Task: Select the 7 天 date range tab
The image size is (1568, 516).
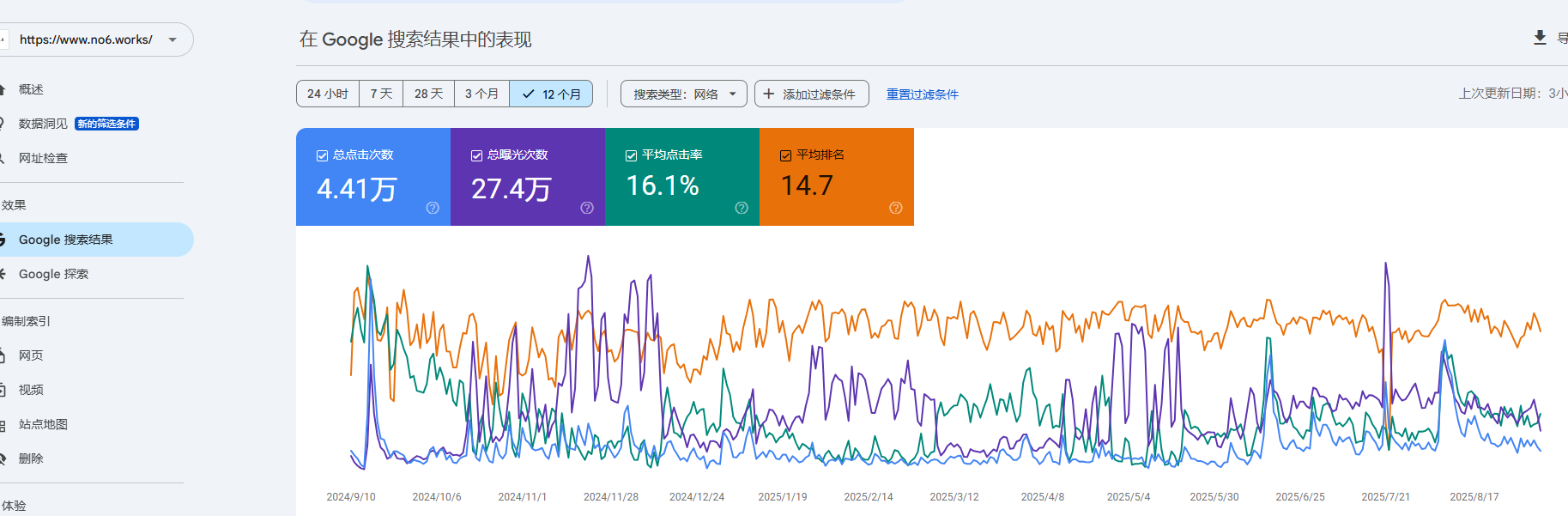Action: (381, 94)
